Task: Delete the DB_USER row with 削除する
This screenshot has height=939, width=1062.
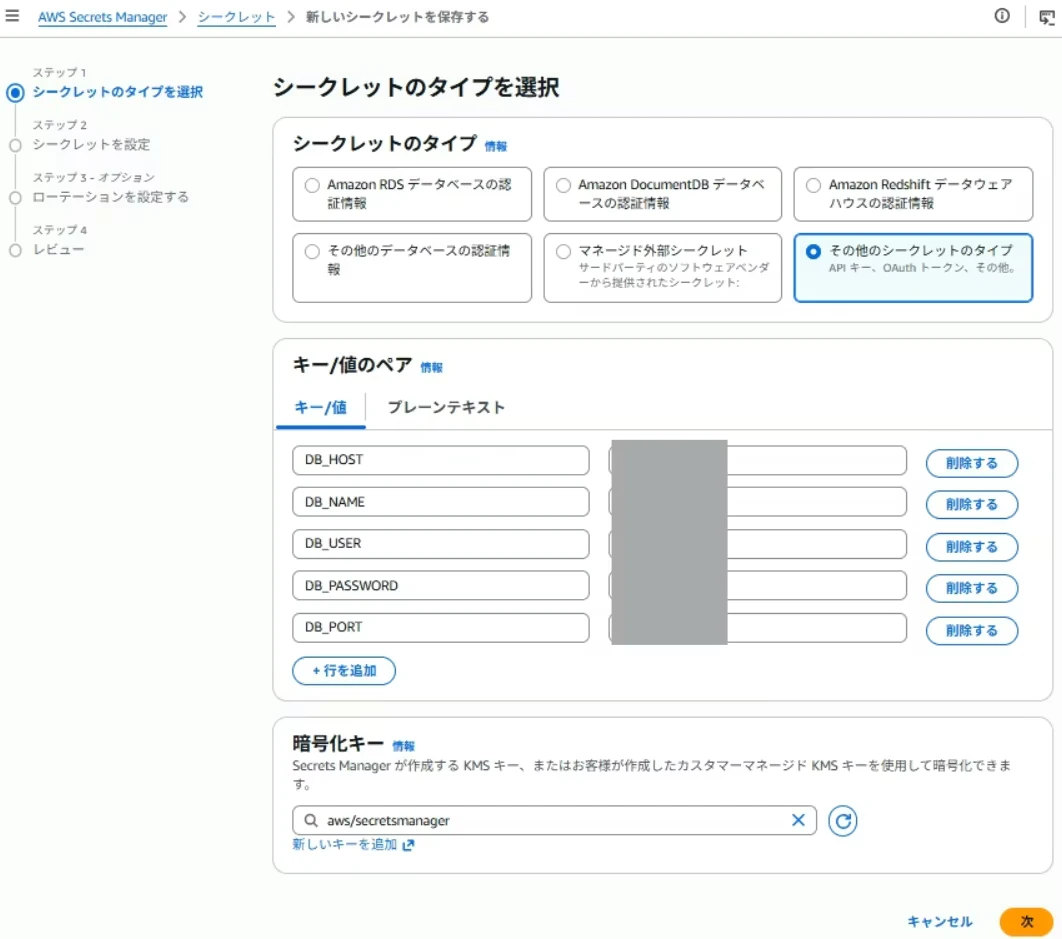Action: pyautogui.click(x=971, y=547)
